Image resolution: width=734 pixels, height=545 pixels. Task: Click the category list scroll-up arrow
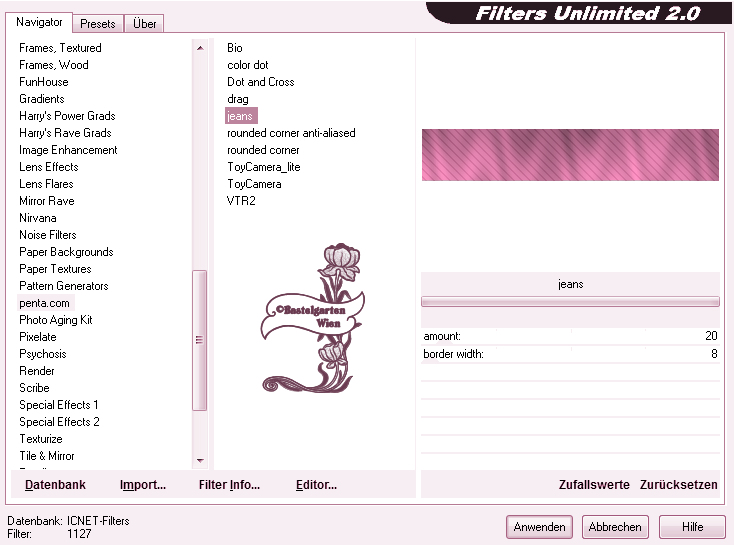tap(200, 48)
